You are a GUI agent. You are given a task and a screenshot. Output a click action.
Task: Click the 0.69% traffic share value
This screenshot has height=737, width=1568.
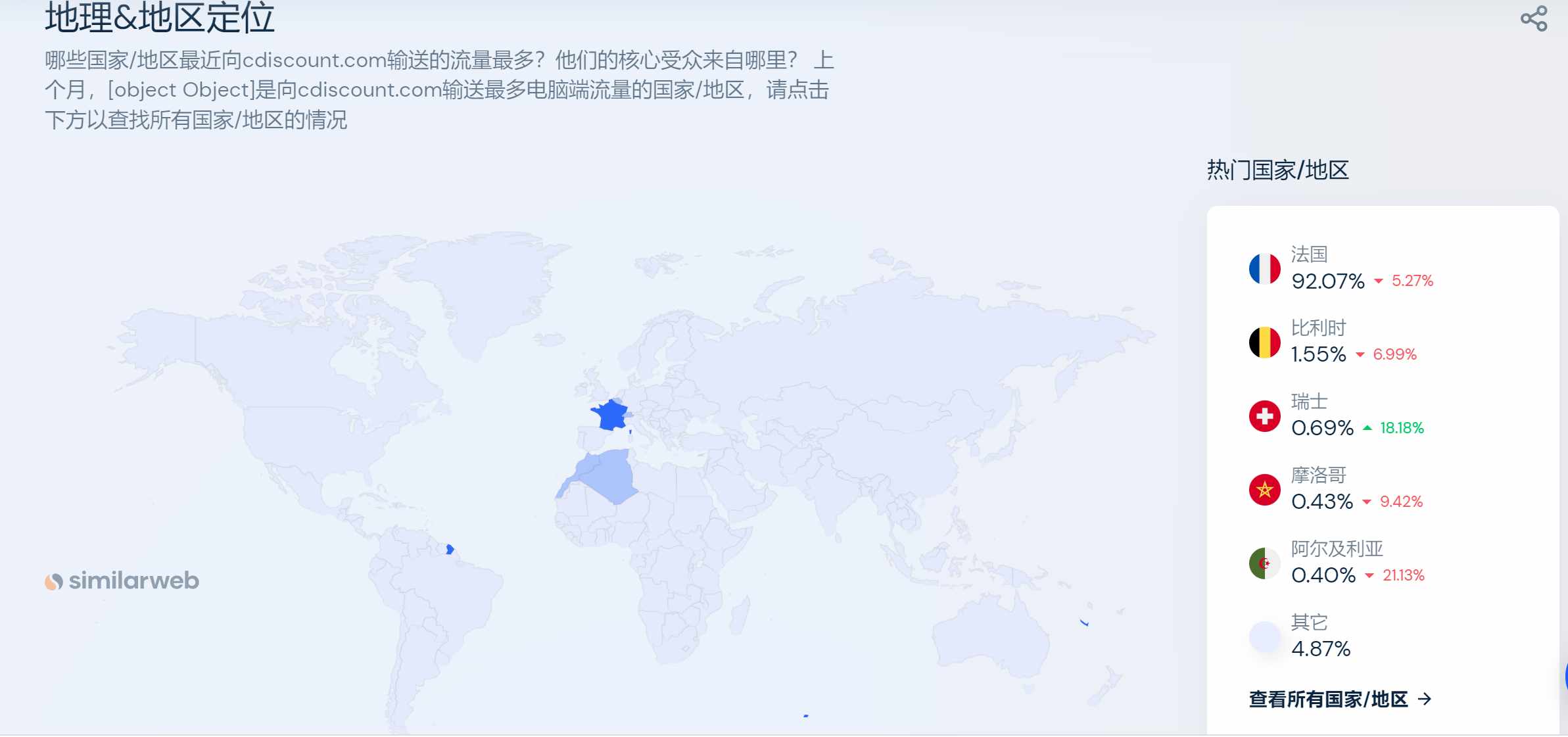pos(1323,429)
